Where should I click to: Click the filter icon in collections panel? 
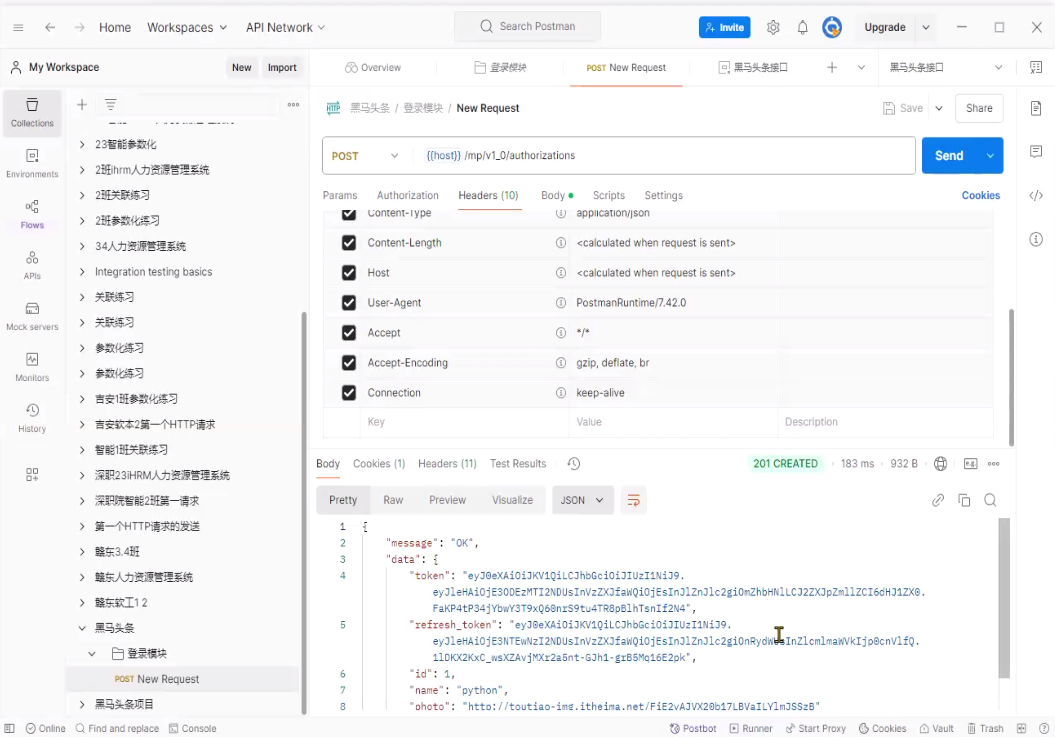110,104
